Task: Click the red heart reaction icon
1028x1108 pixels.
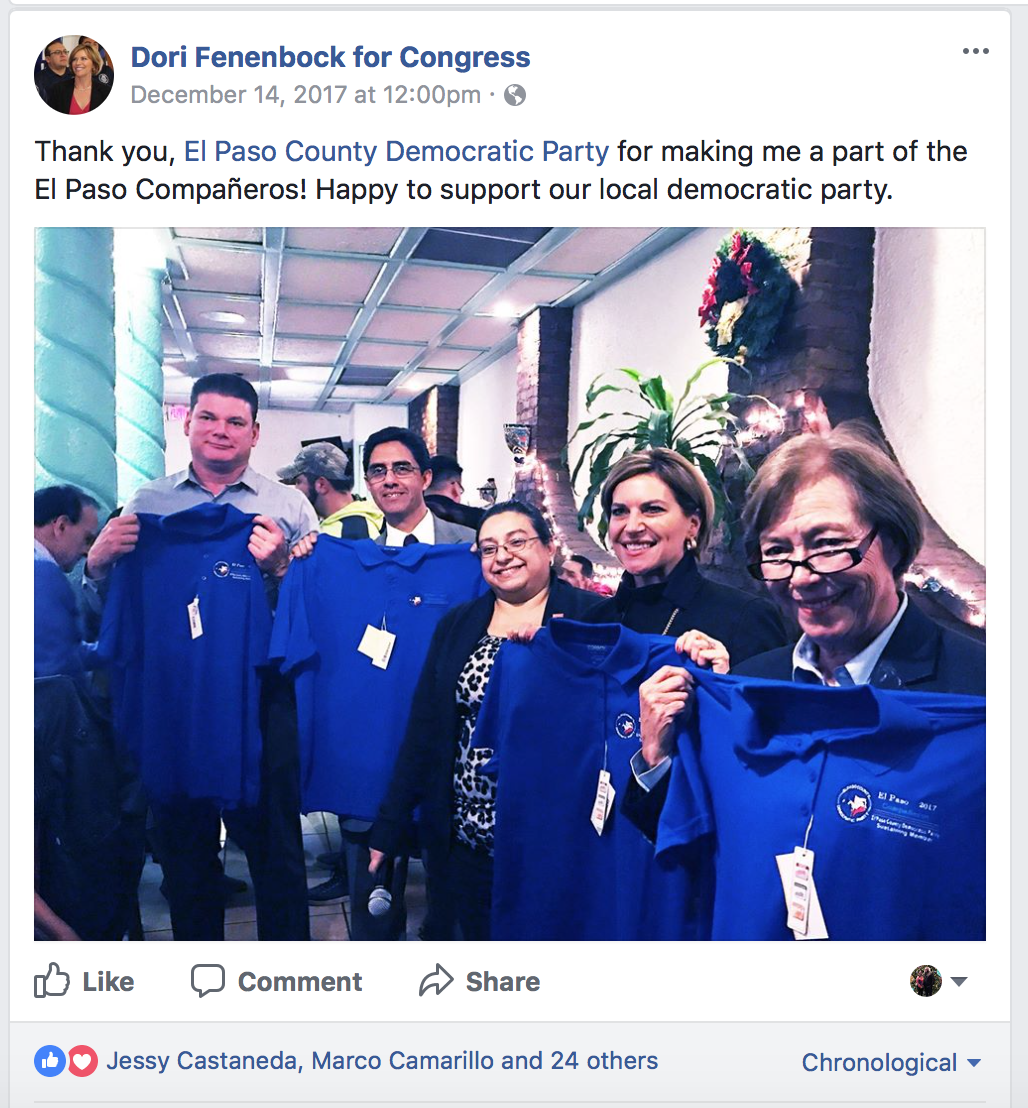Action: tap(82, 1061)
